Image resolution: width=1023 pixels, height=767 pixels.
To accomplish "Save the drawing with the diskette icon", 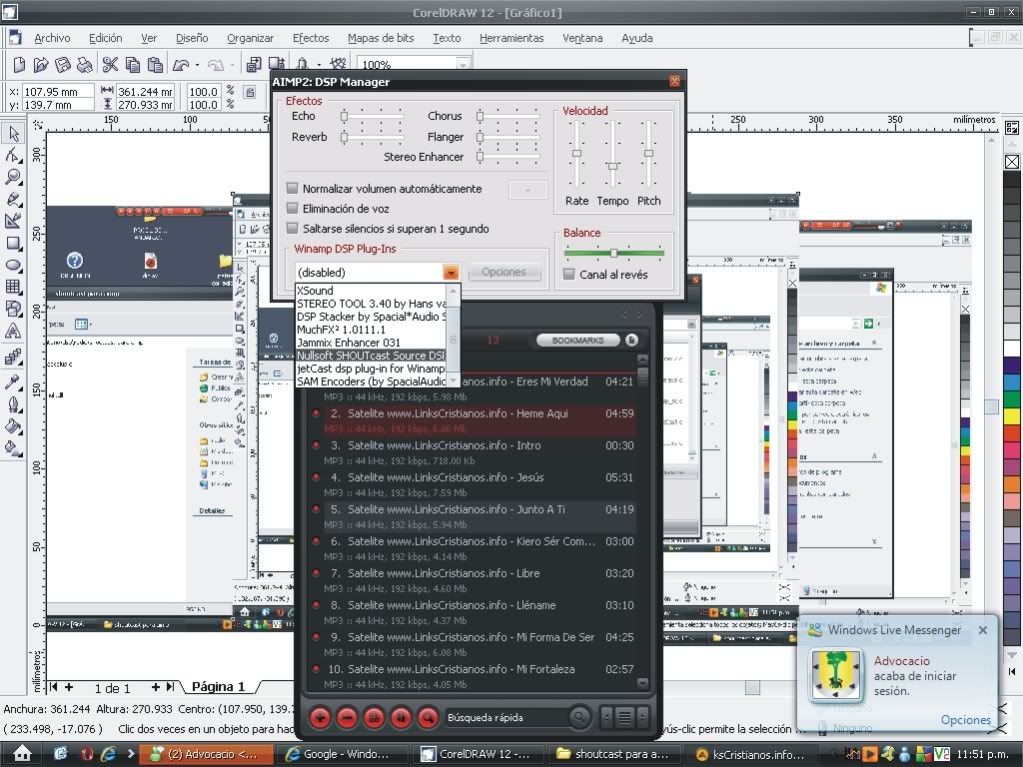I will click(x=63, y=65).
